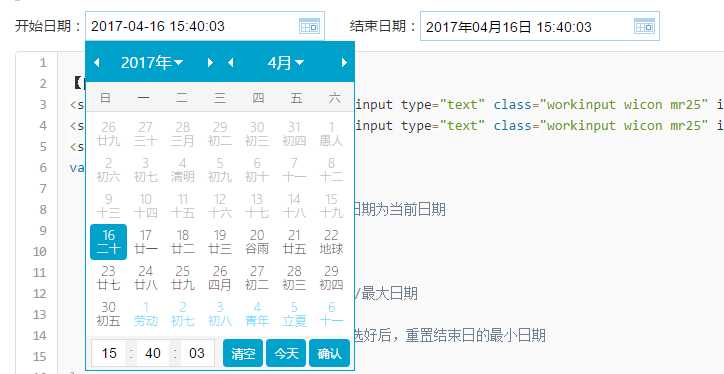The width and height of the screenshot is (724, 374).
Task: Select next-month date 6 十一
Action: 331,314
